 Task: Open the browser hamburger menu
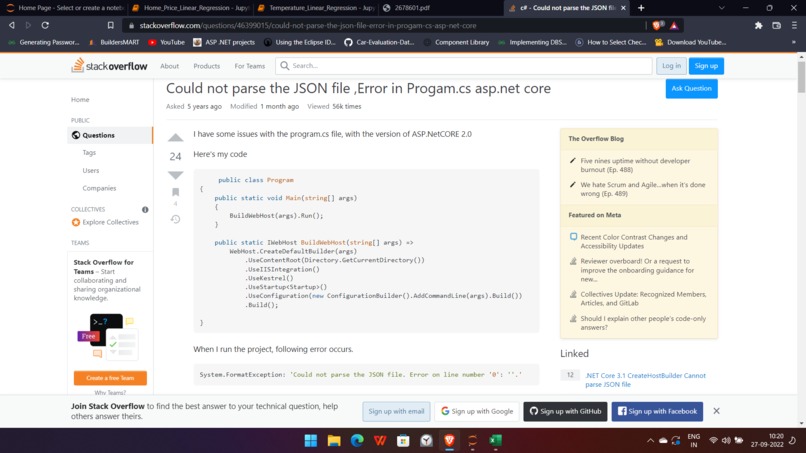(794, 25)
